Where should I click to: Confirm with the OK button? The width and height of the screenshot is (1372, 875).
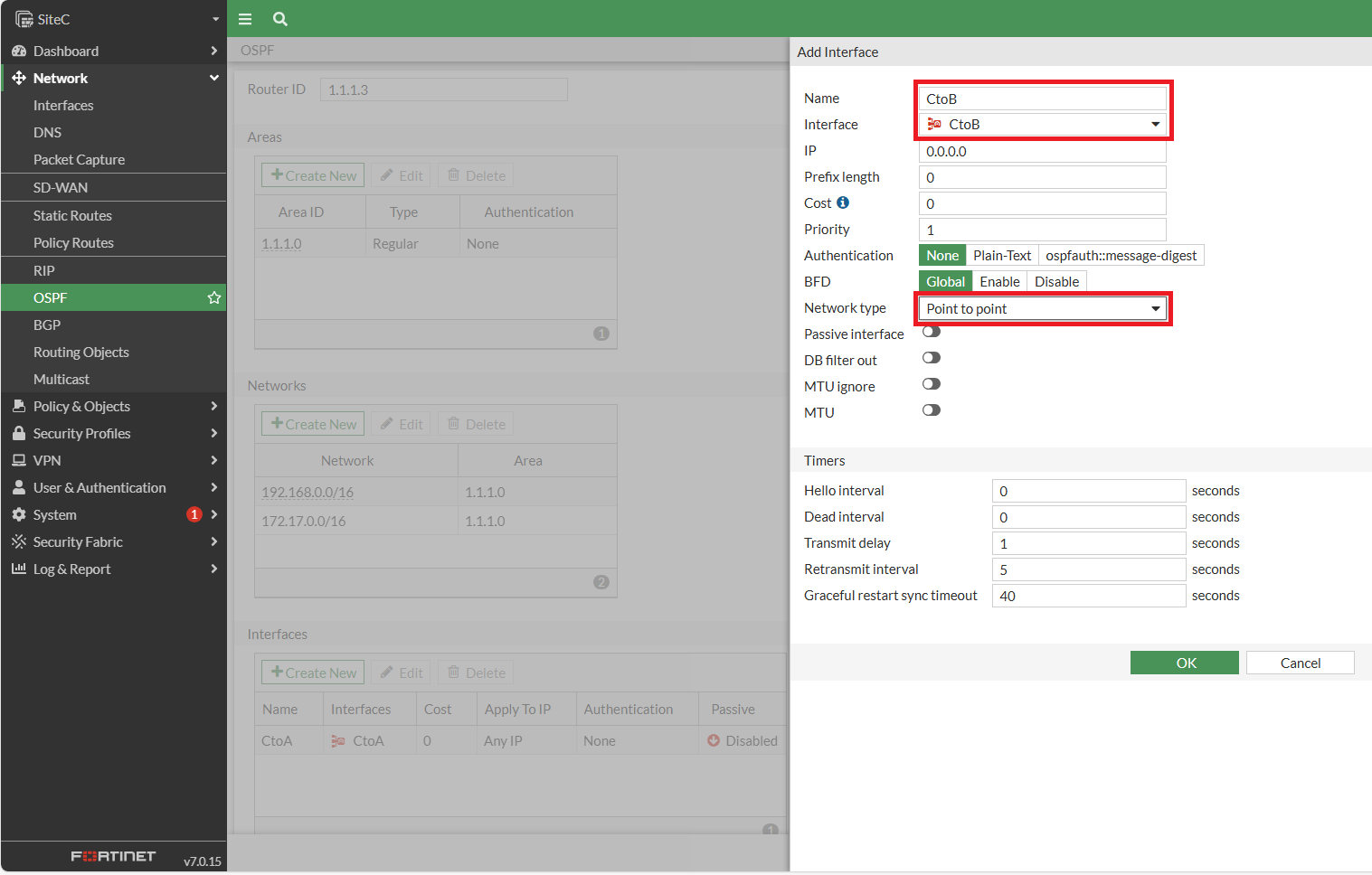click(x=1185, y=663)
